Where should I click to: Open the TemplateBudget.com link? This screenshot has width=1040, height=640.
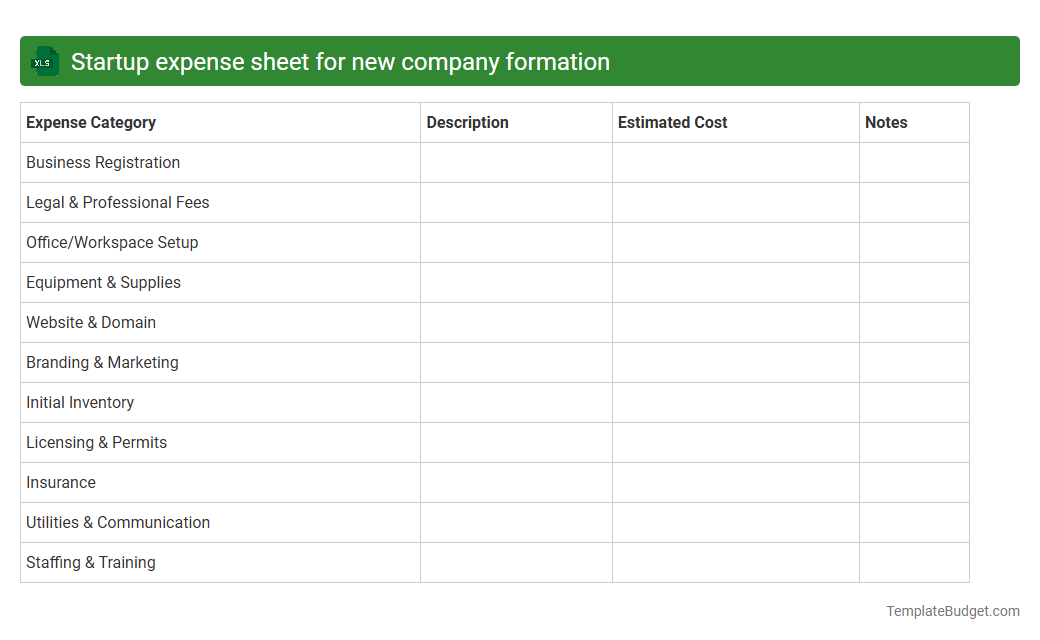pos(952,609)
